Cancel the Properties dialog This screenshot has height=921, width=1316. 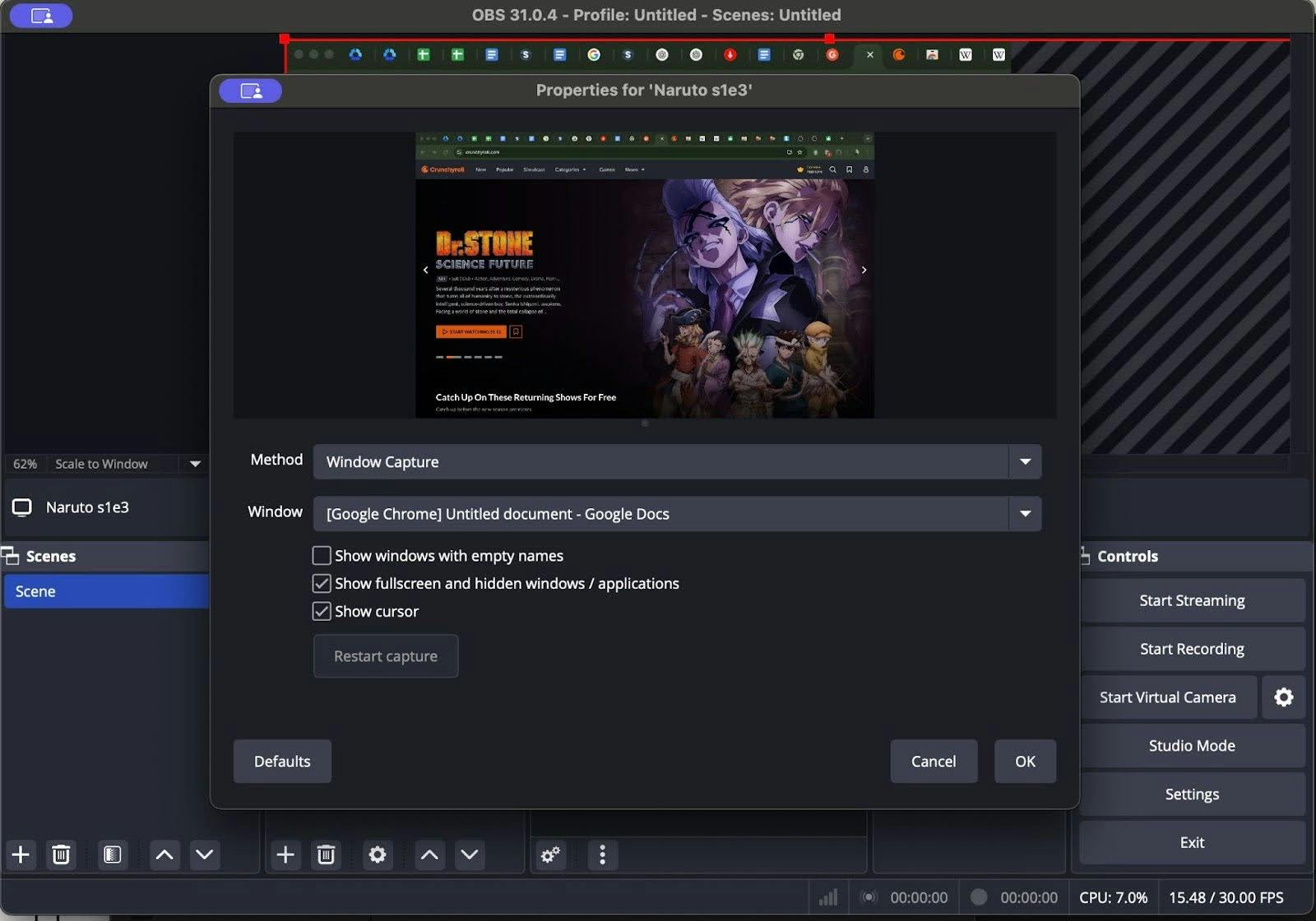pos(934,761)
